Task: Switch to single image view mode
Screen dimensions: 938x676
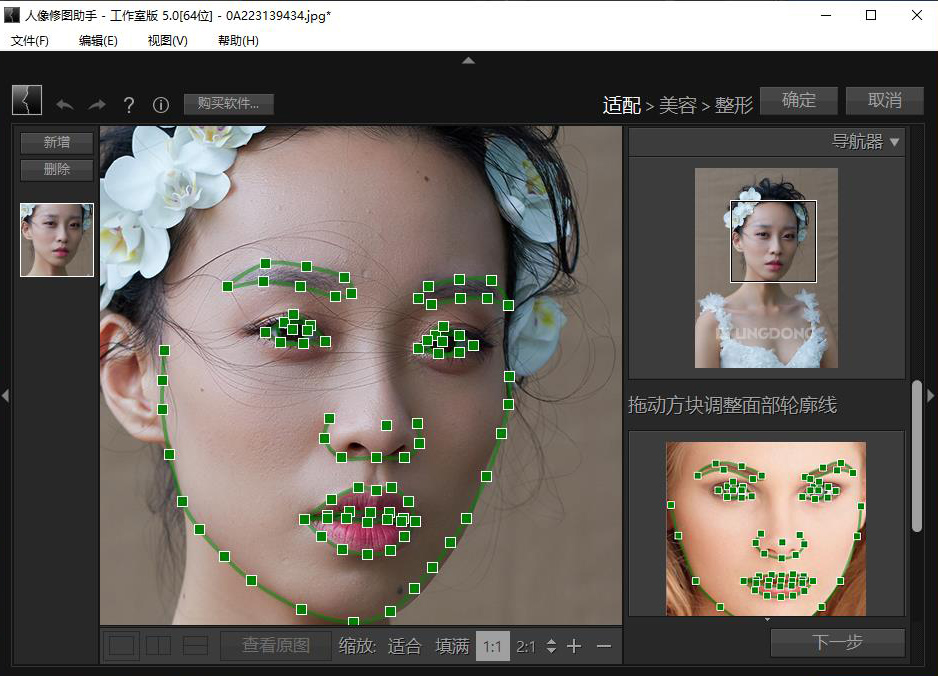Action: 122,646
